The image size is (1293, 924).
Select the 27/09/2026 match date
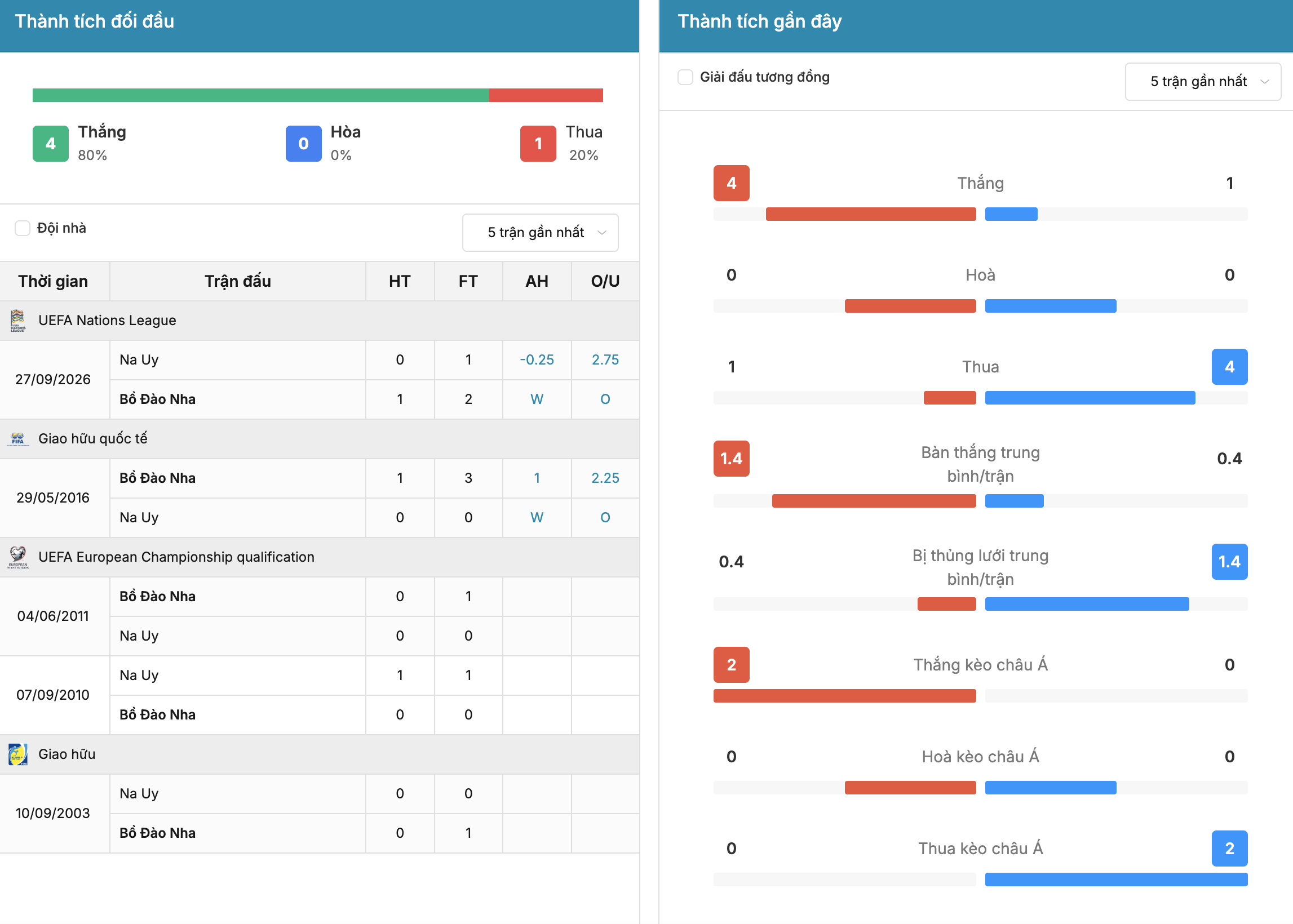point(53,380)
